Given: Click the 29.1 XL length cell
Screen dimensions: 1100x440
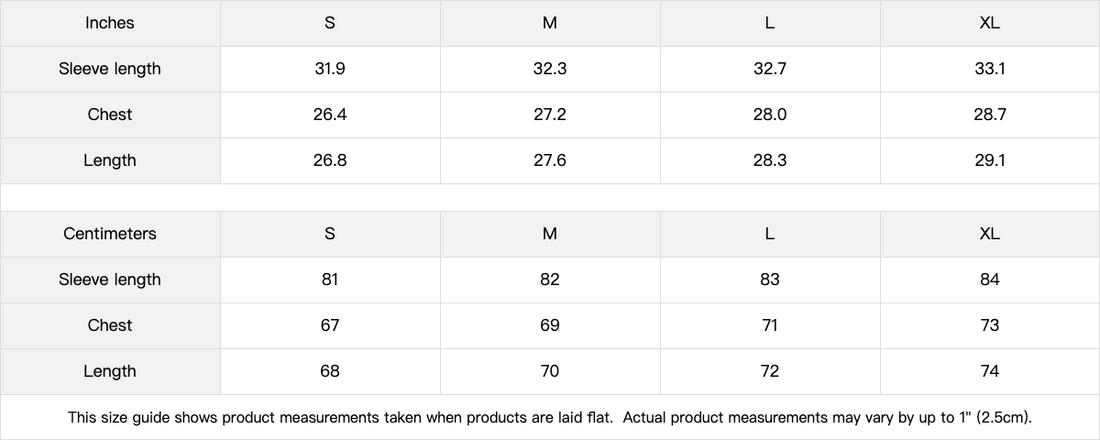Looking at the screenshot, I should click(x=990, y=161).
